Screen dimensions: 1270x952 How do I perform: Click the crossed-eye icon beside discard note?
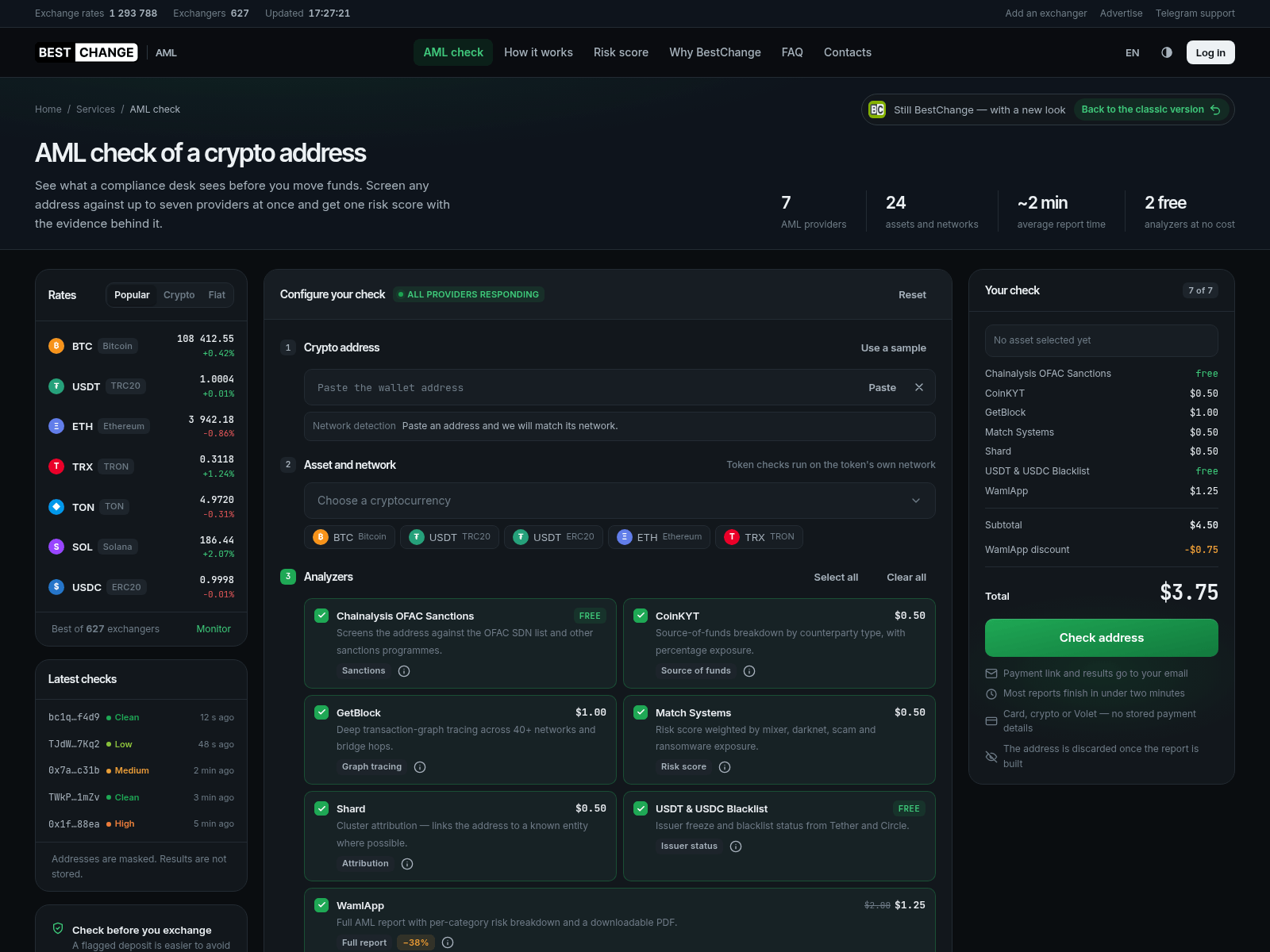(991, 756)
